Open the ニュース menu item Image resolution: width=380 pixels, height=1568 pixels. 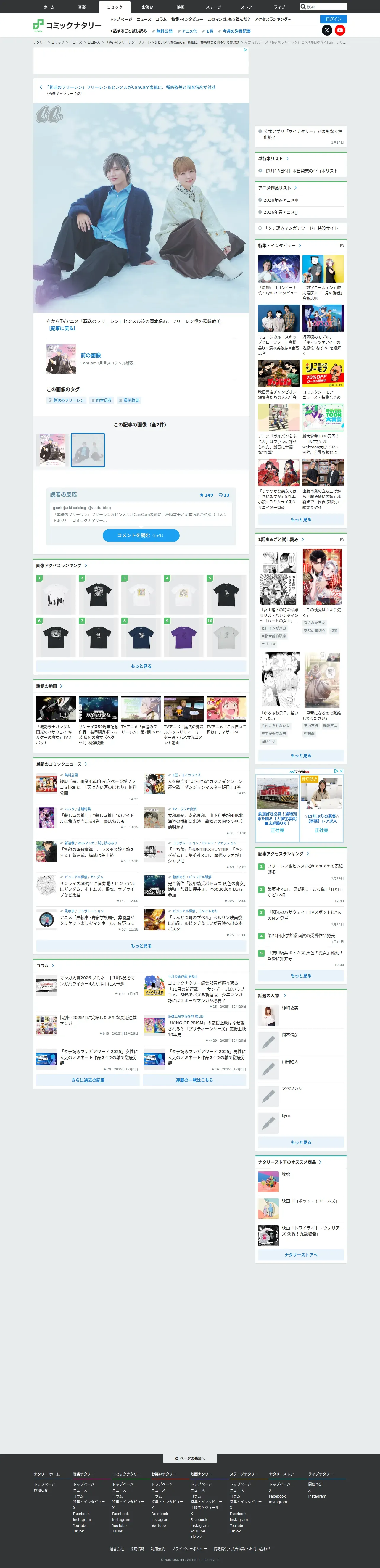click(144, 20)
